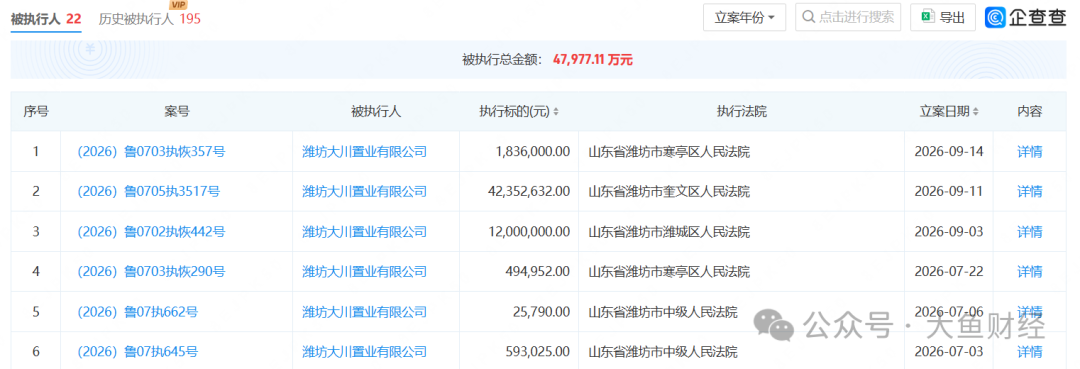Sort by 立案日期 column arrows
1080x369 pixels.
click(976, 112)
